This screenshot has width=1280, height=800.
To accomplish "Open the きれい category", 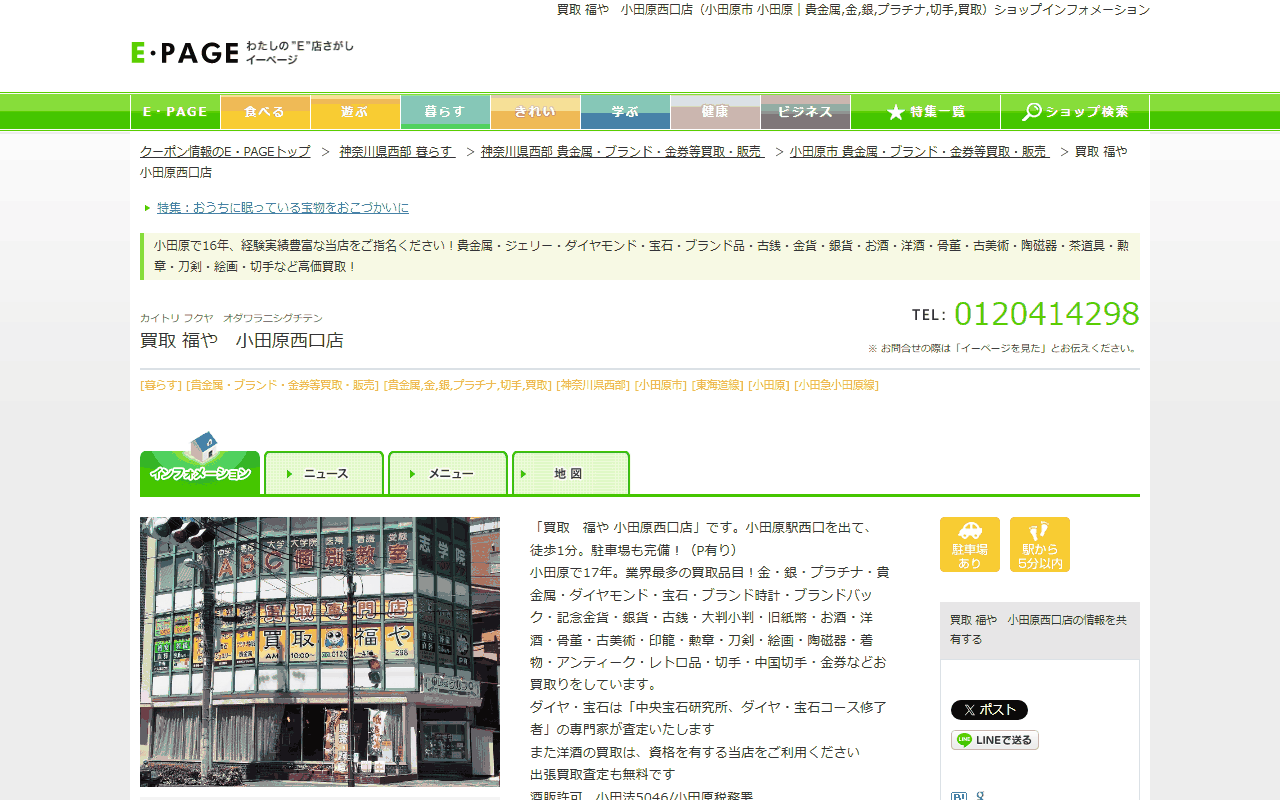I will pos(535,112).
